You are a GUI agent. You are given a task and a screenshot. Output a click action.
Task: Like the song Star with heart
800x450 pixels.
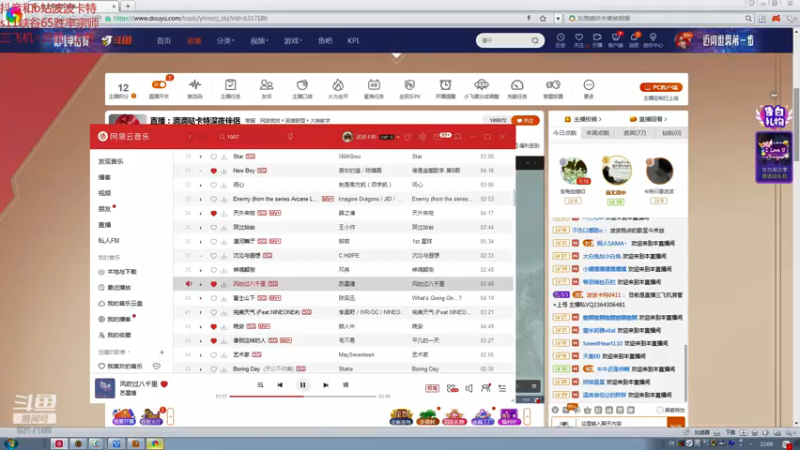pos(214,157)
